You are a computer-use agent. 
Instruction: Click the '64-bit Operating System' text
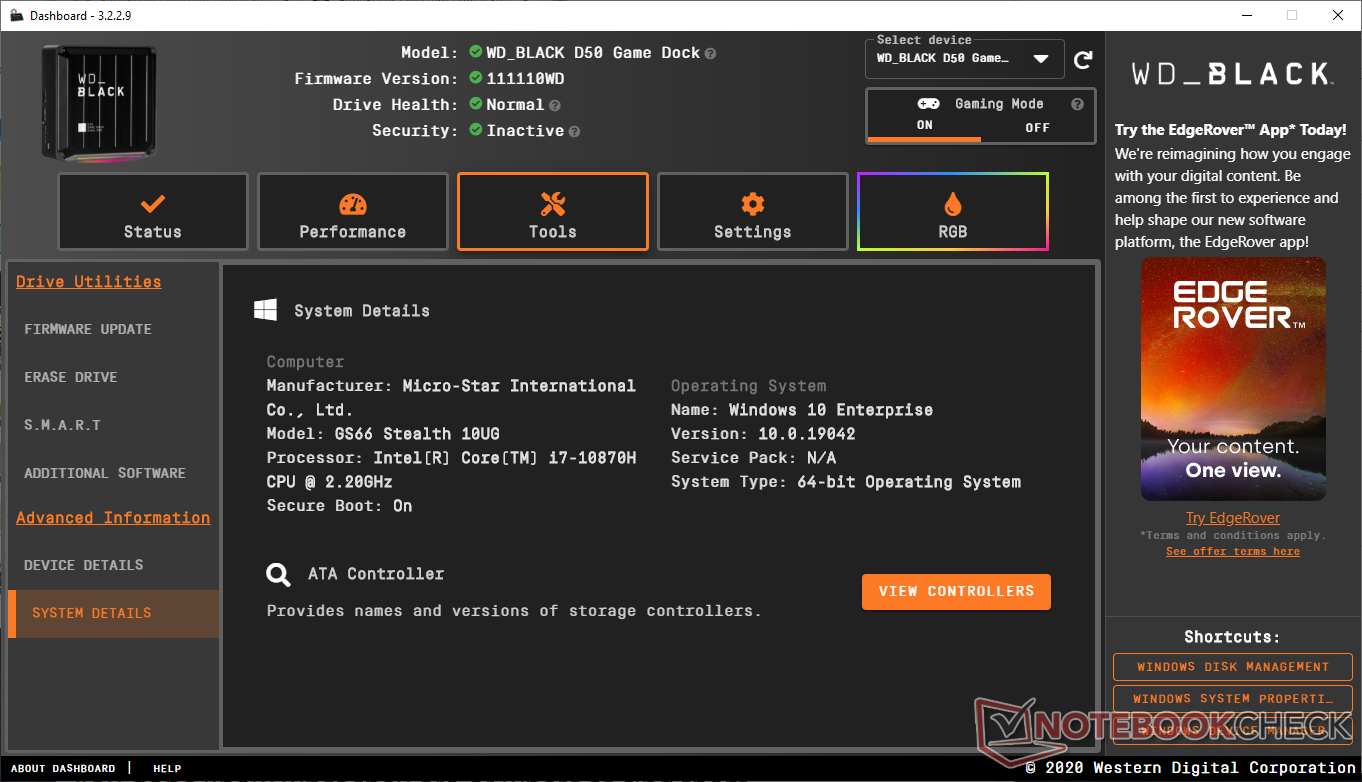coord(909,482)
